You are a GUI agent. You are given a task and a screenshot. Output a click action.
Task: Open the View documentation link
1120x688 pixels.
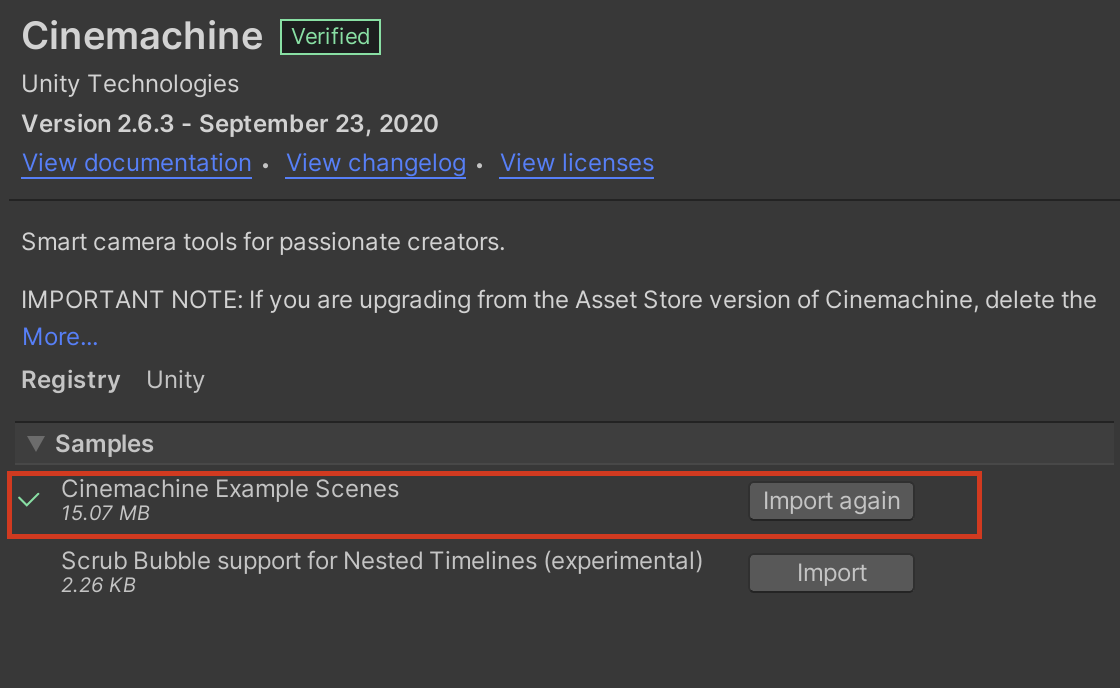[x=137, y=163]
